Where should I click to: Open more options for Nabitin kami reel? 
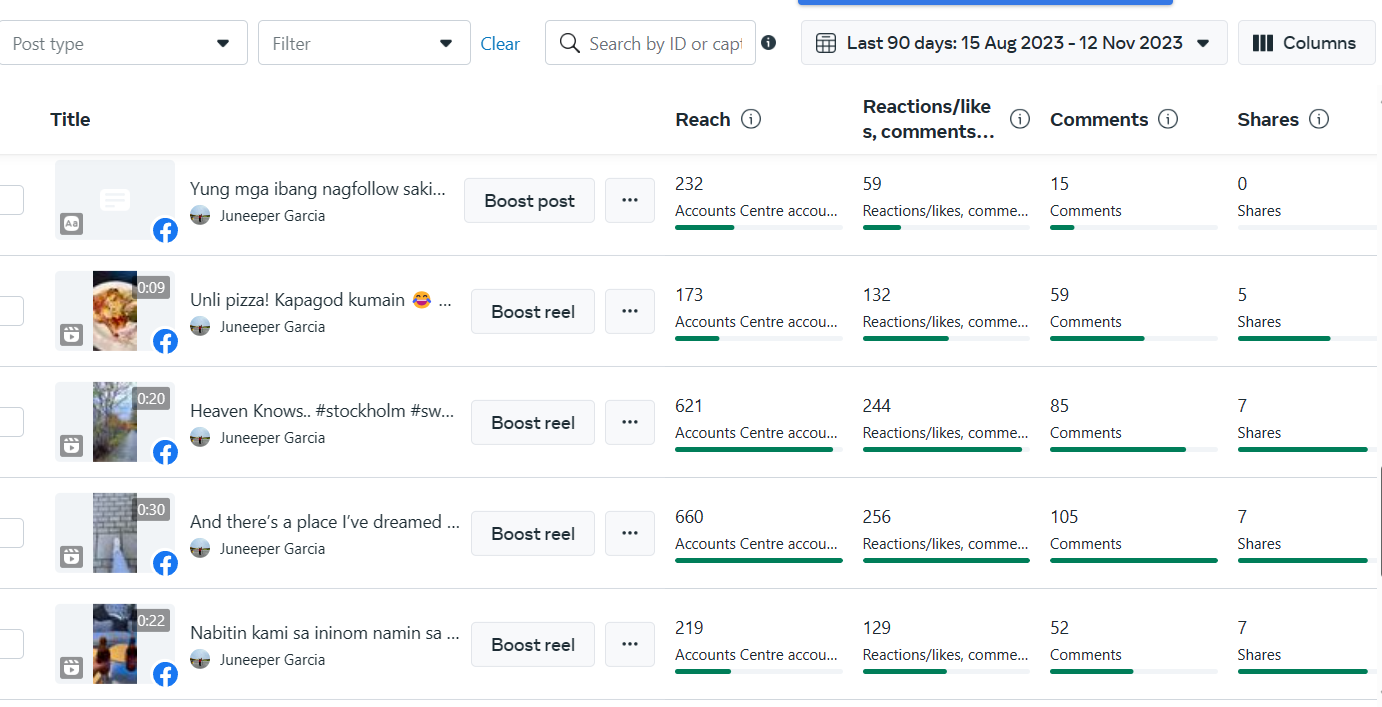630,644
